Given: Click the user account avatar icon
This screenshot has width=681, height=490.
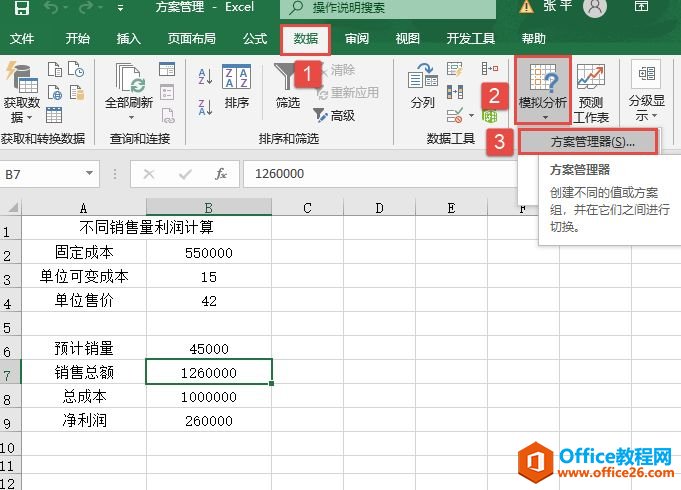Looking at the screenshot, I should click(595, 7).
